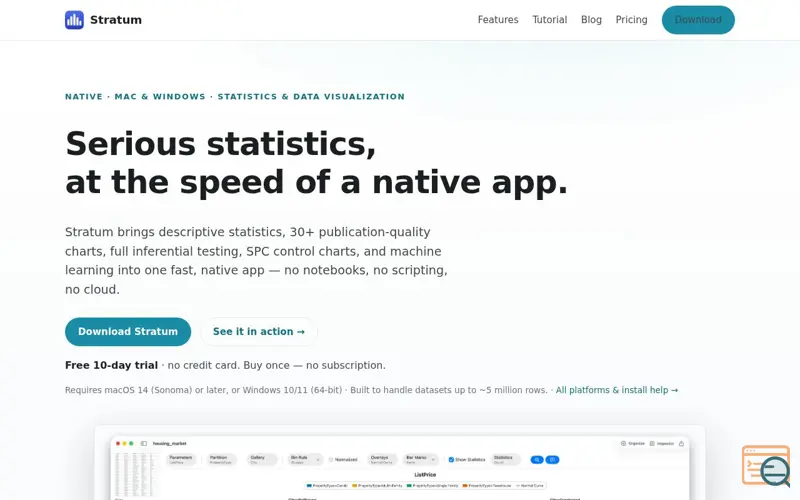Click the Stratum bar-chart logo icon
Image resolution: width=800 pixels, height=500 pixels.
(74, 20)
